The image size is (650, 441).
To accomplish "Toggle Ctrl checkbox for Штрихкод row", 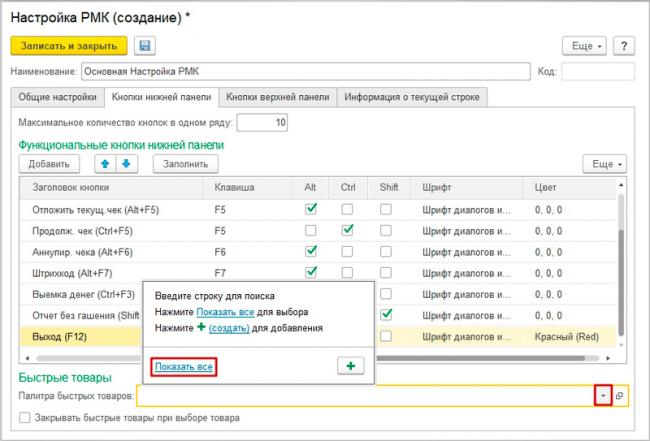I will pos(347,272).
